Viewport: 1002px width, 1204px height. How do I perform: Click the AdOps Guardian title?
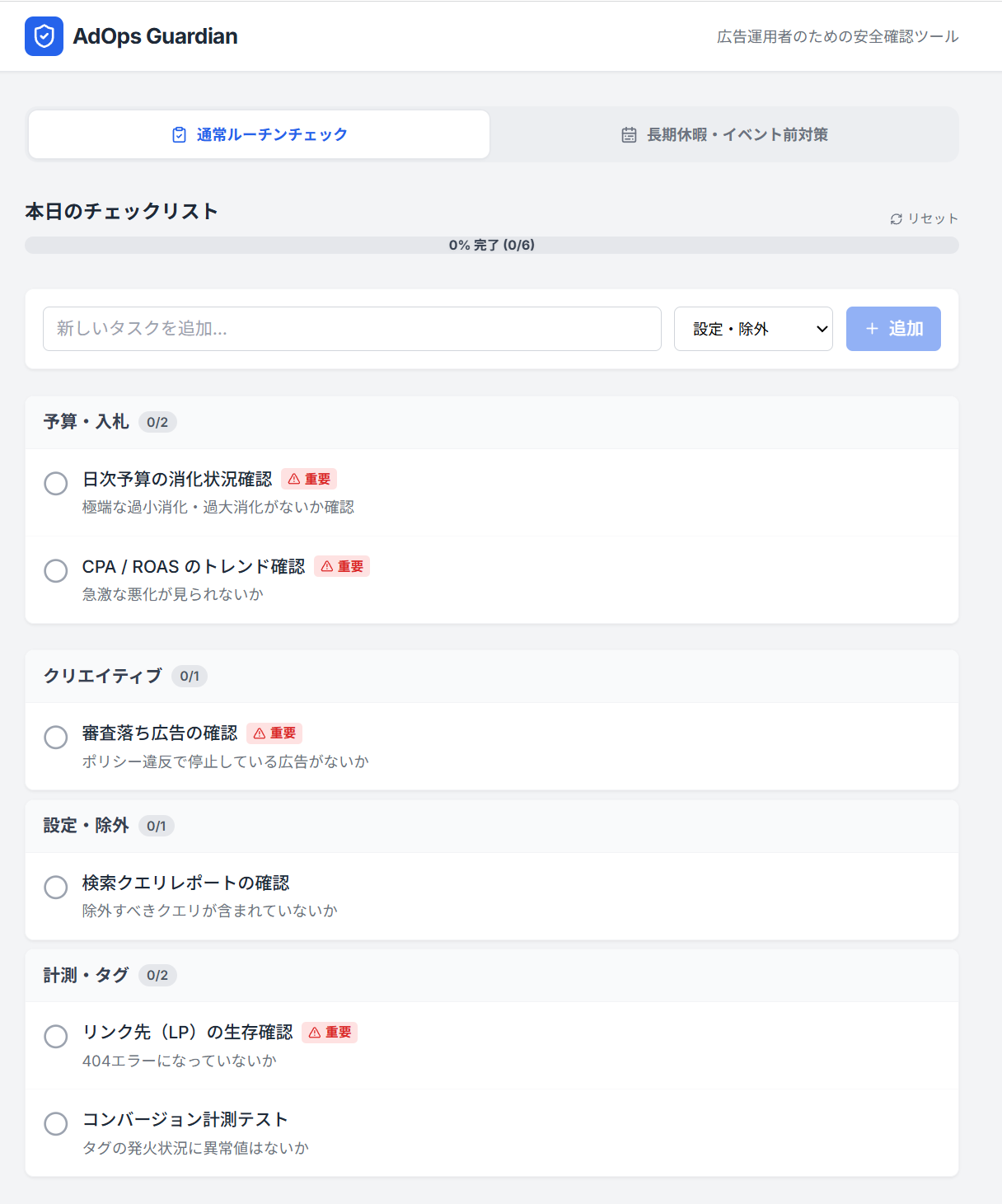click(156, 36)
